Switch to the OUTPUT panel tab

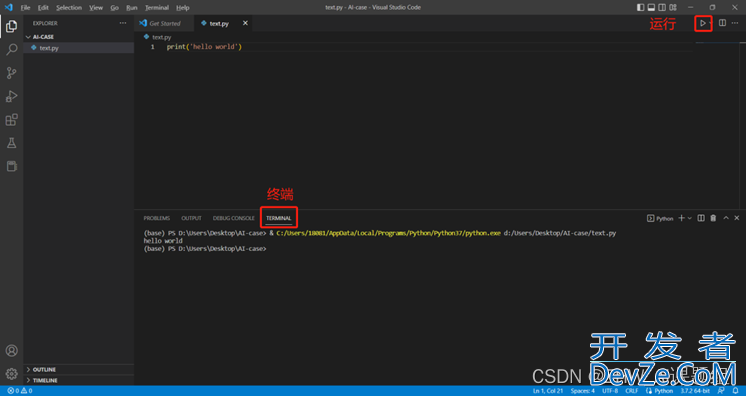(x=191, y=218)
